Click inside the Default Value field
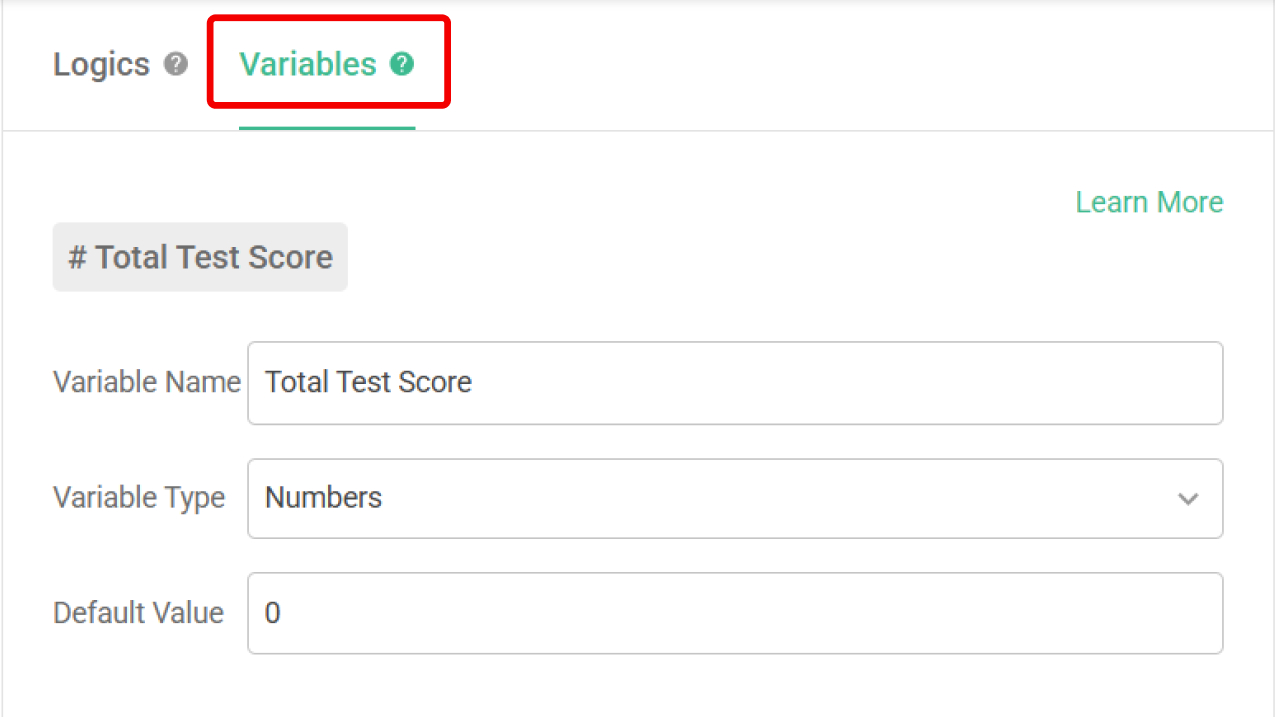Viewport: 1275px width, 717px height. pos(735,613)
